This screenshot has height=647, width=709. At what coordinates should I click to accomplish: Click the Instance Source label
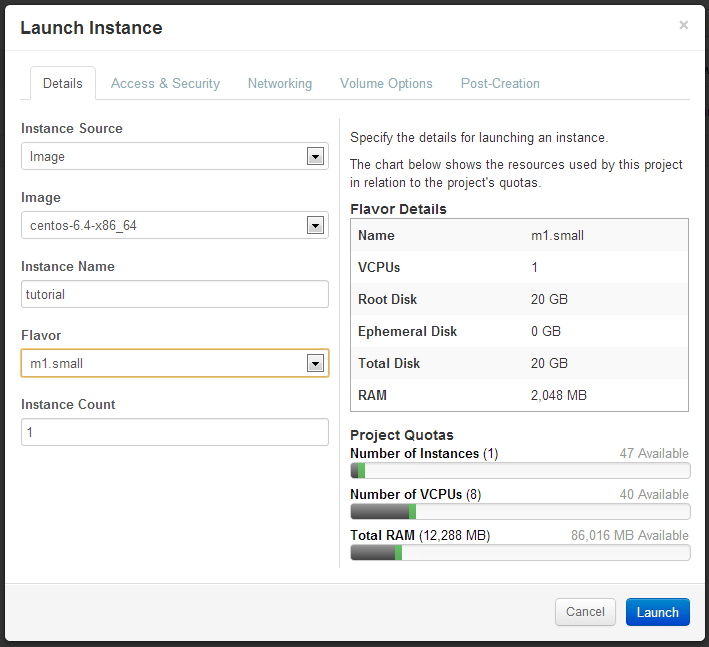[x=72, y=128]
